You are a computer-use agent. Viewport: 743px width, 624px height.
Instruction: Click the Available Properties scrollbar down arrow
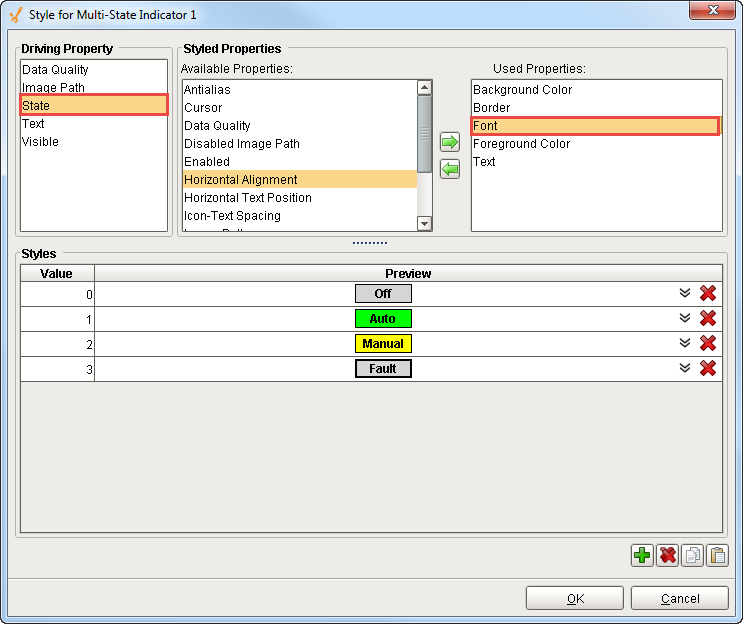point(424,224)
